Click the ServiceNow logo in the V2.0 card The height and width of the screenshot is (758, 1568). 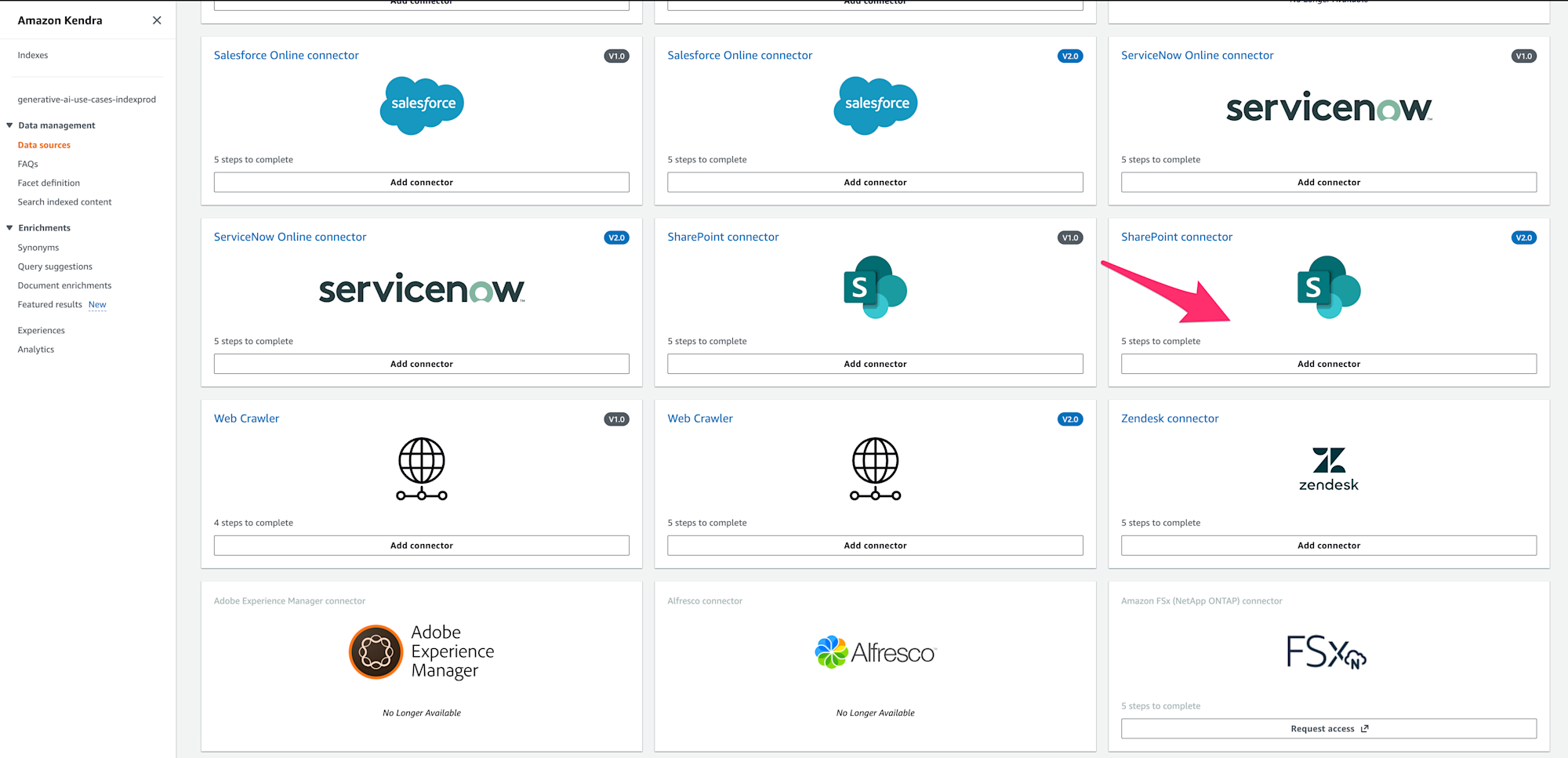(422, 288)
